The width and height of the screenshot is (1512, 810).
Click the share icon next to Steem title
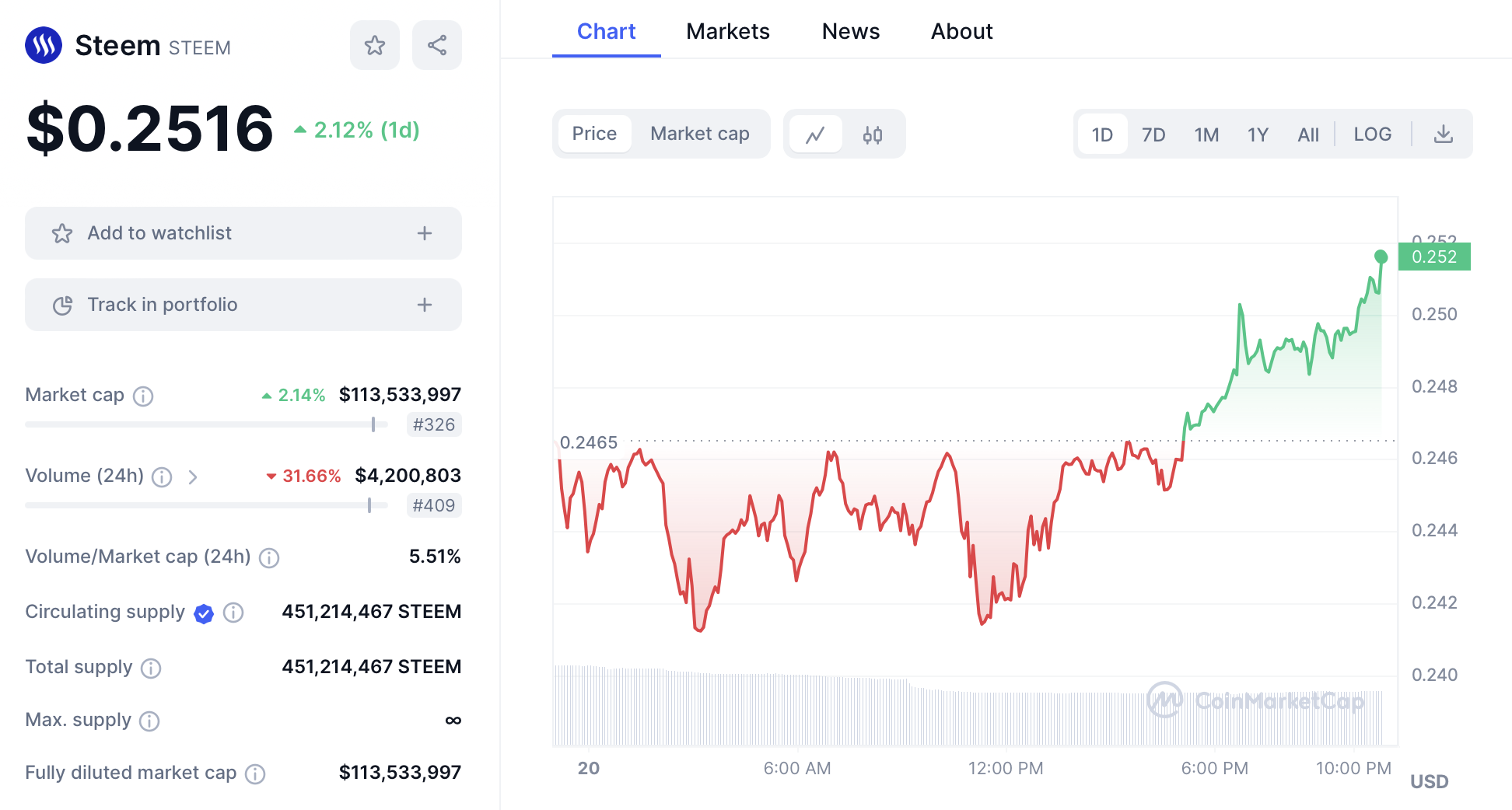[436, 45]
